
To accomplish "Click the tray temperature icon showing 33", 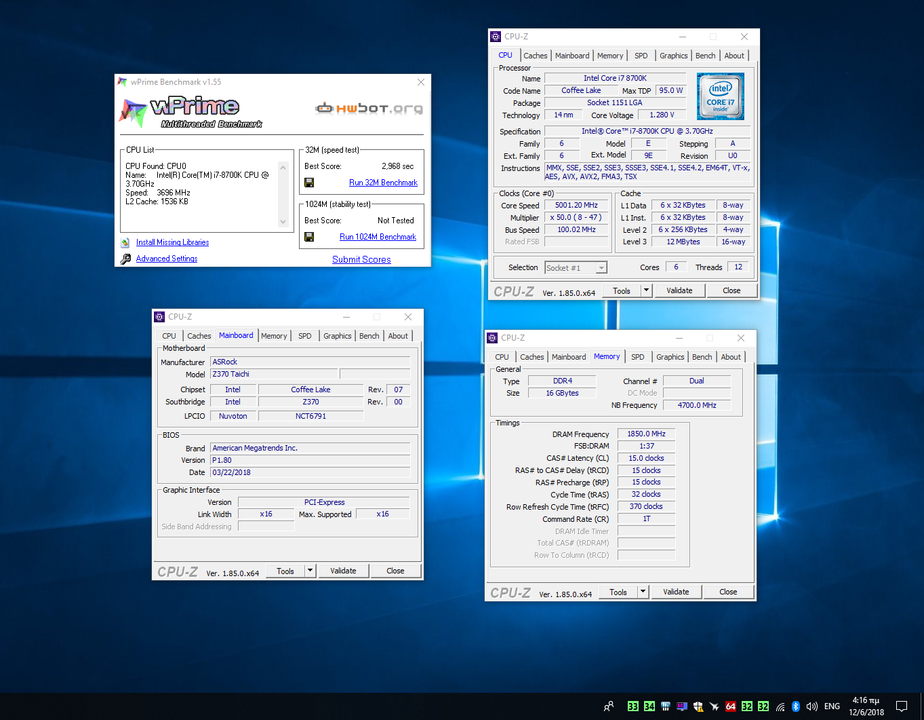I will click(633, 706).
